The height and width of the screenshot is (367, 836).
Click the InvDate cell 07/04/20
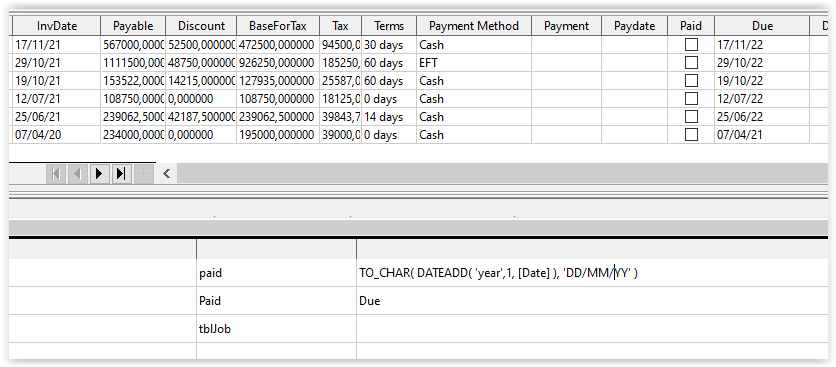click(57, 135)
